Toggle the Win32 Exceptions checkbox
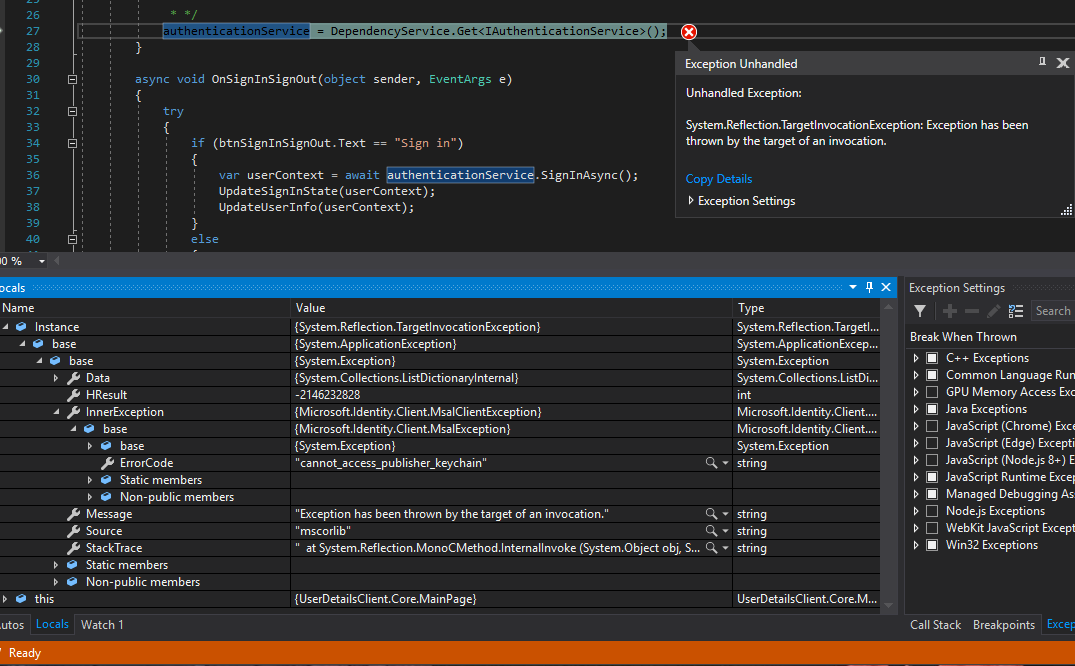The width and height of the screenshot is (1075, 666). tap(932, 545)
